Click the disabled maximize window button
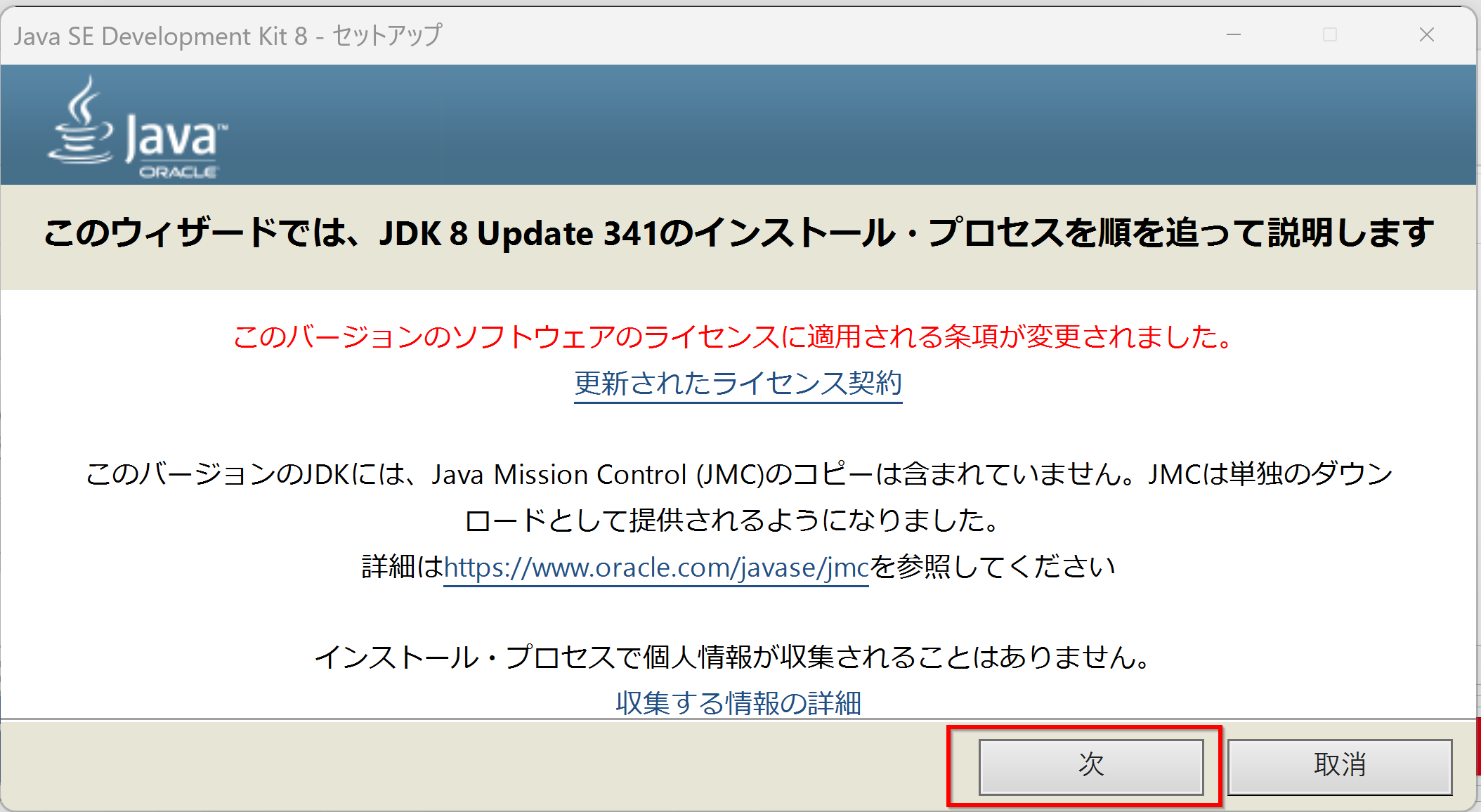Image resolution: width=1481 pixels, height=812 pixels. 1330,34
